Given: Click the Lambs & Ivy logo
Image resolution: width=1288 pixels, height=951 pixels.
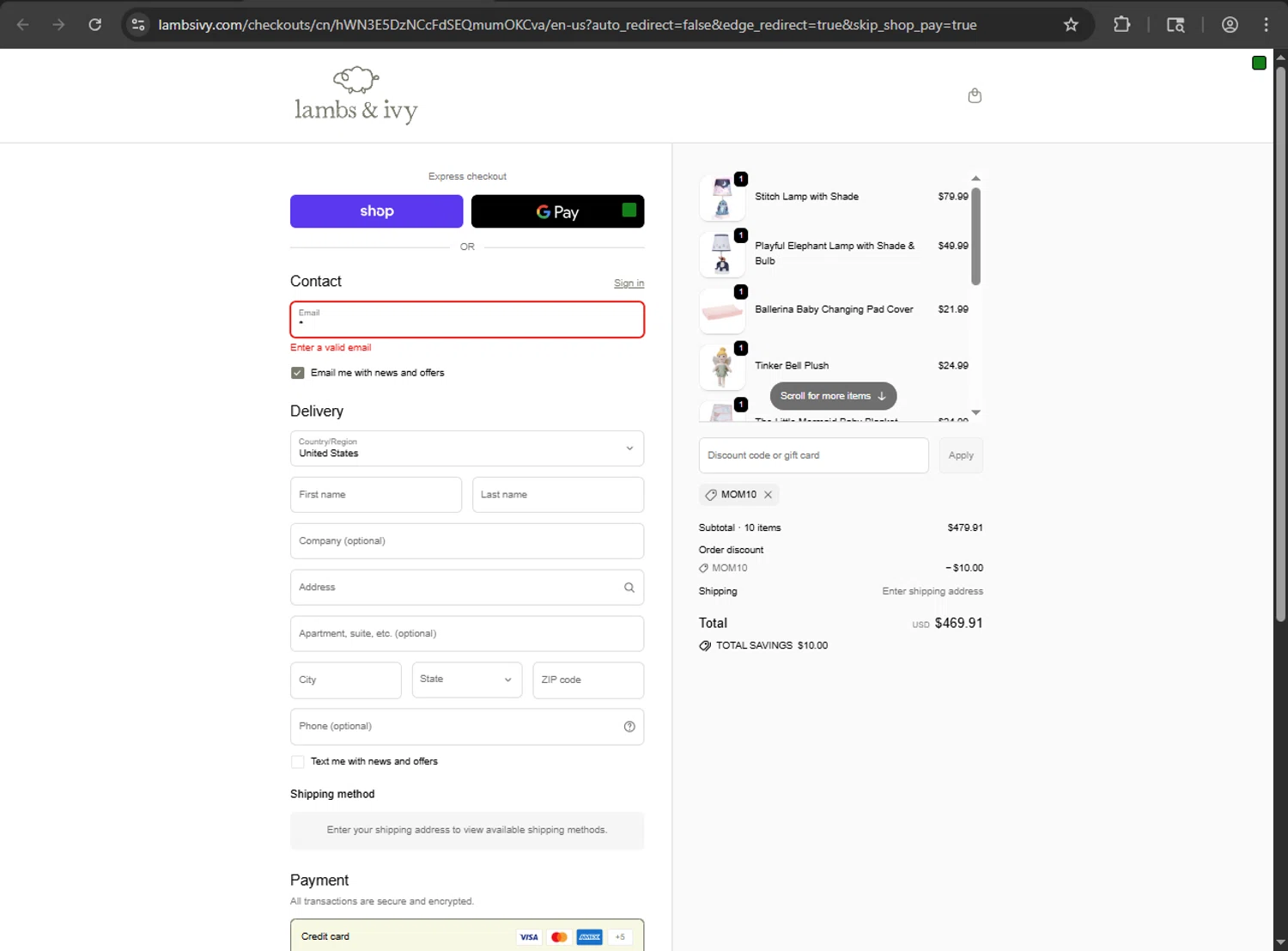Looking at the screenshot, I should click(355, 95).
